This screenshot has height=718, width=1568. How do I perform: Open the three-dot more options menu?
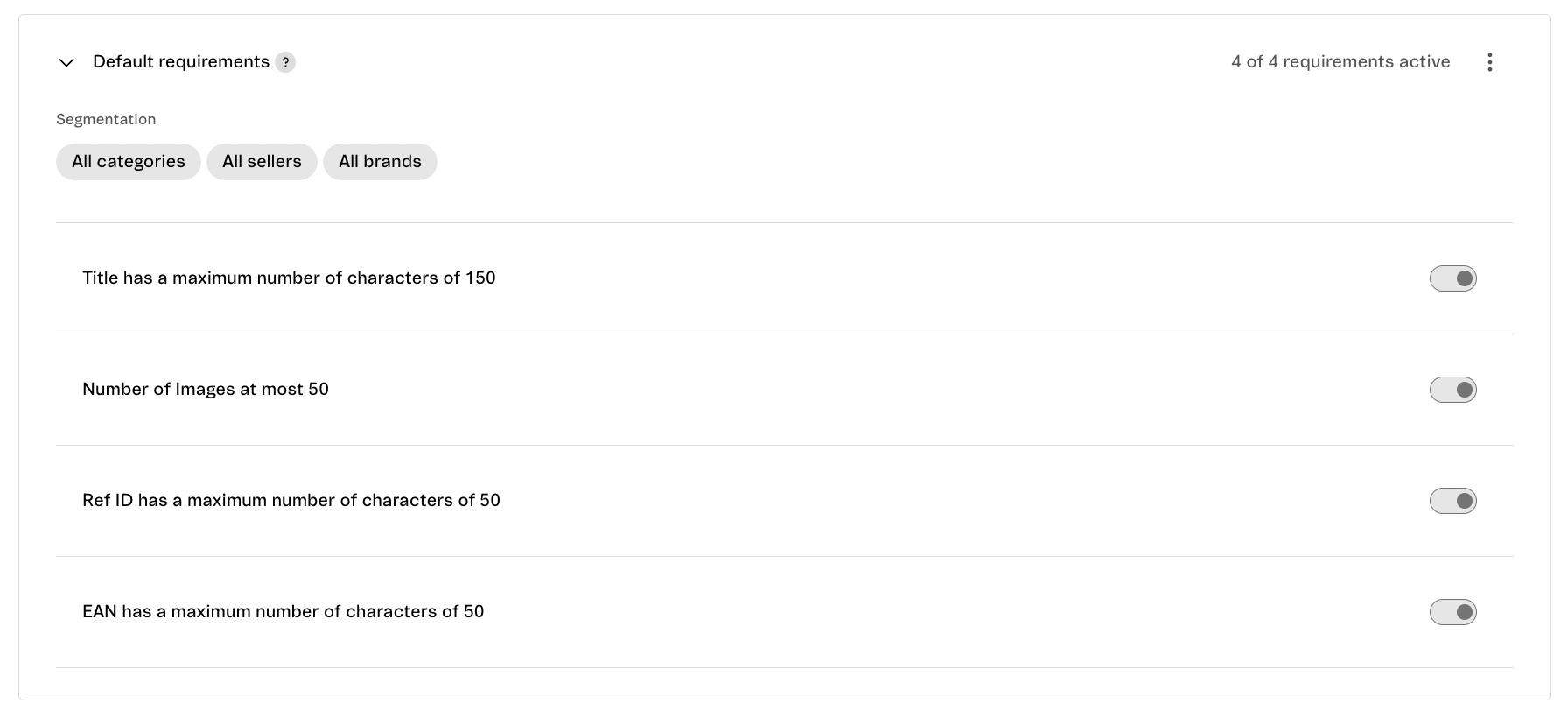(x=1489, y=62)
